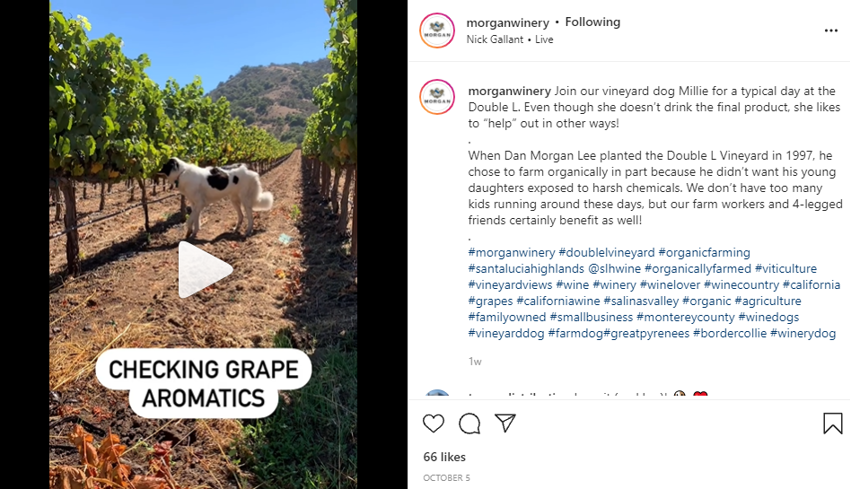Play the vineyard dog video
This screenshot has width=850, height=489.
pyautogui.click(x=204, y=269)
